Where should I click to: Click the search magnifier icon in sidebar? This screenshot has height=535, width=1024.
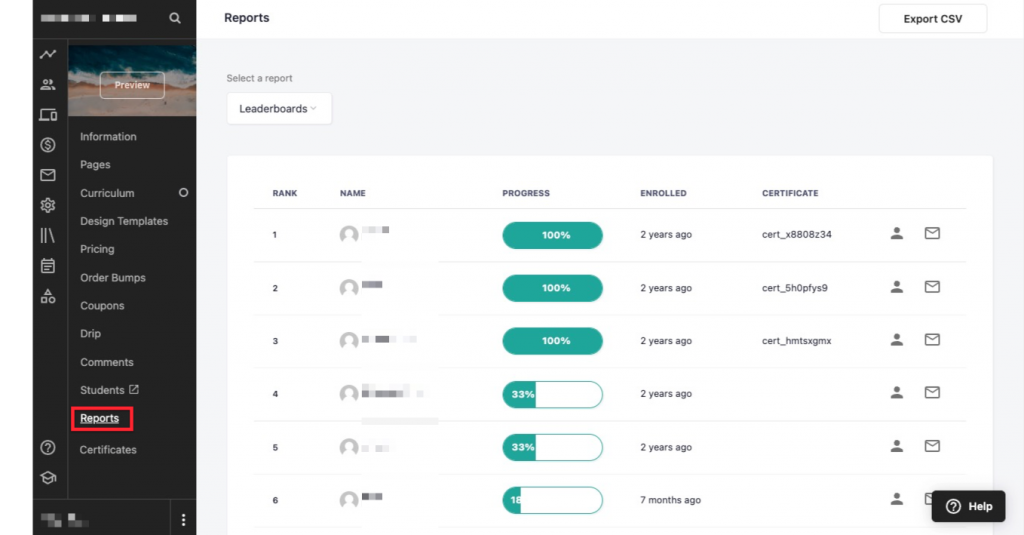pos(175,18)
